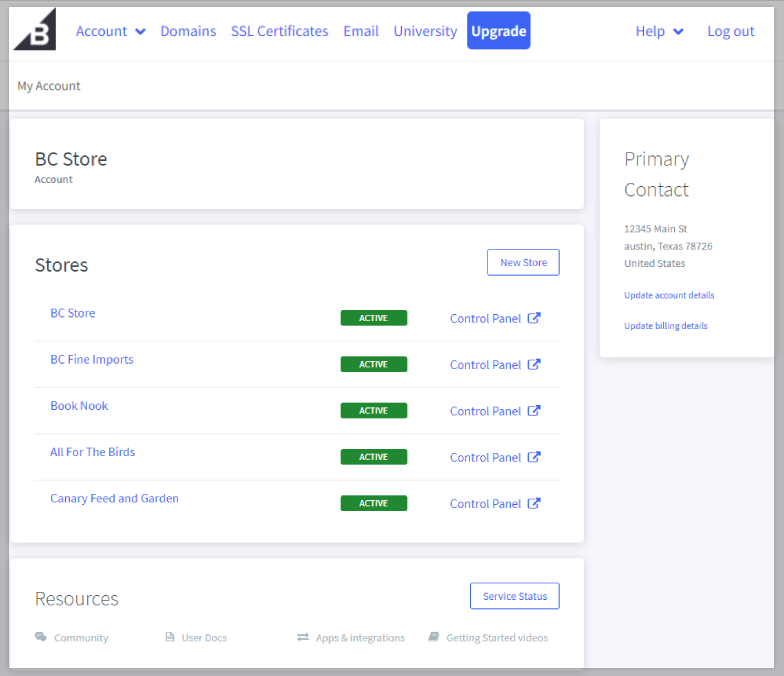Open external link icon for Canary Feed and Garden
784x676 pixels.
click(534, 503)
